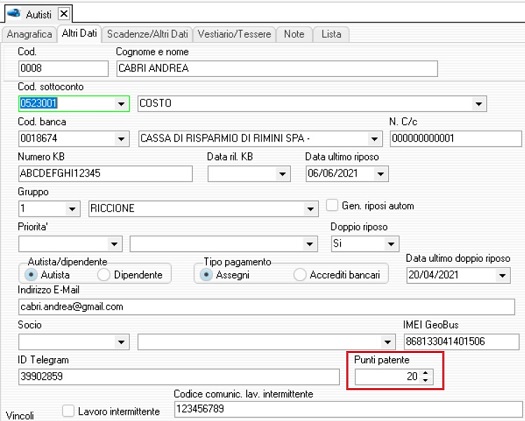Open the RICCIONE group dropdown

310,209
